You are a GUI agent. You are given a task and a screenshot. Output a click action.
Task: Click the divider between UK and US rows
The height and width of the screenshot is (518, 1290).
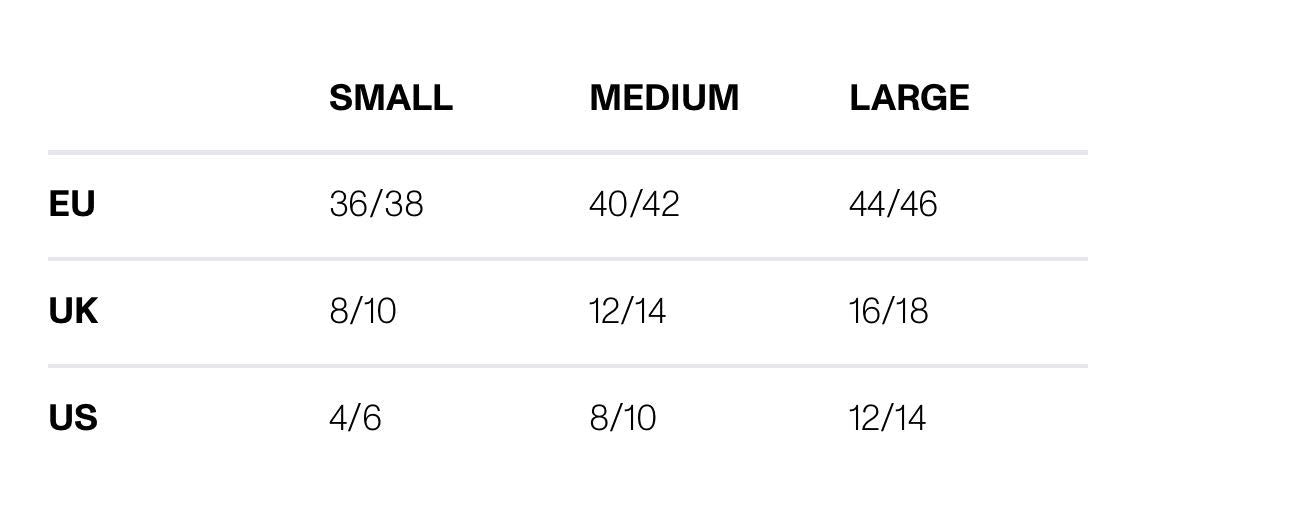(567, 366)
